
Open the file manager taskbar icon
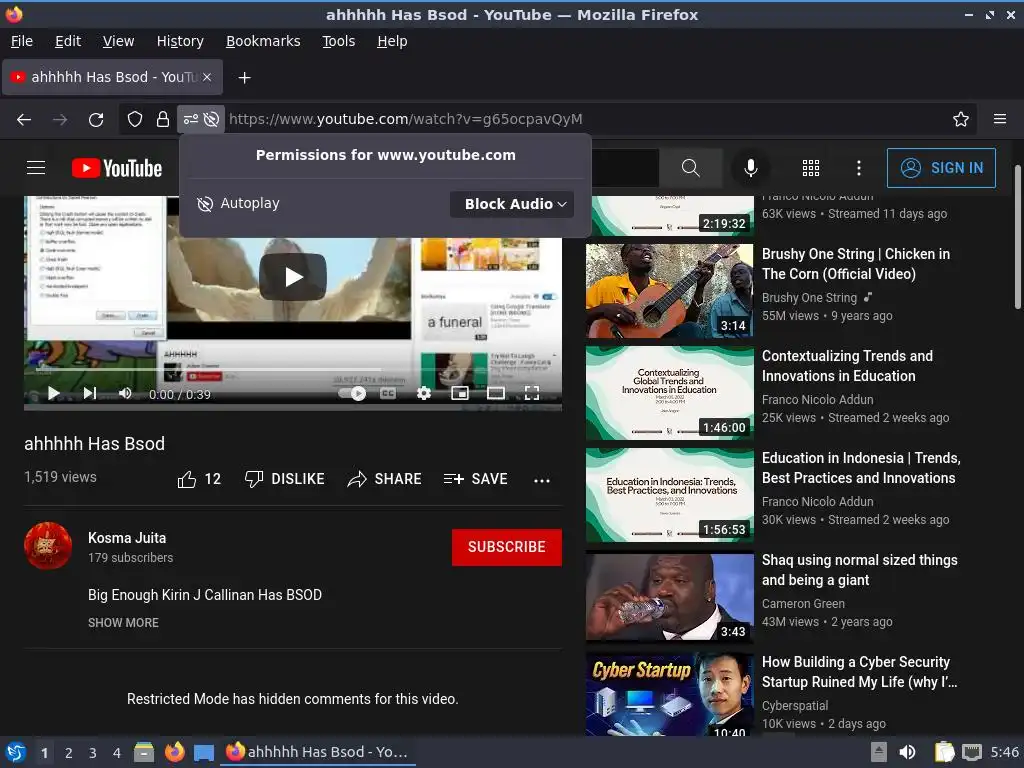144,752
